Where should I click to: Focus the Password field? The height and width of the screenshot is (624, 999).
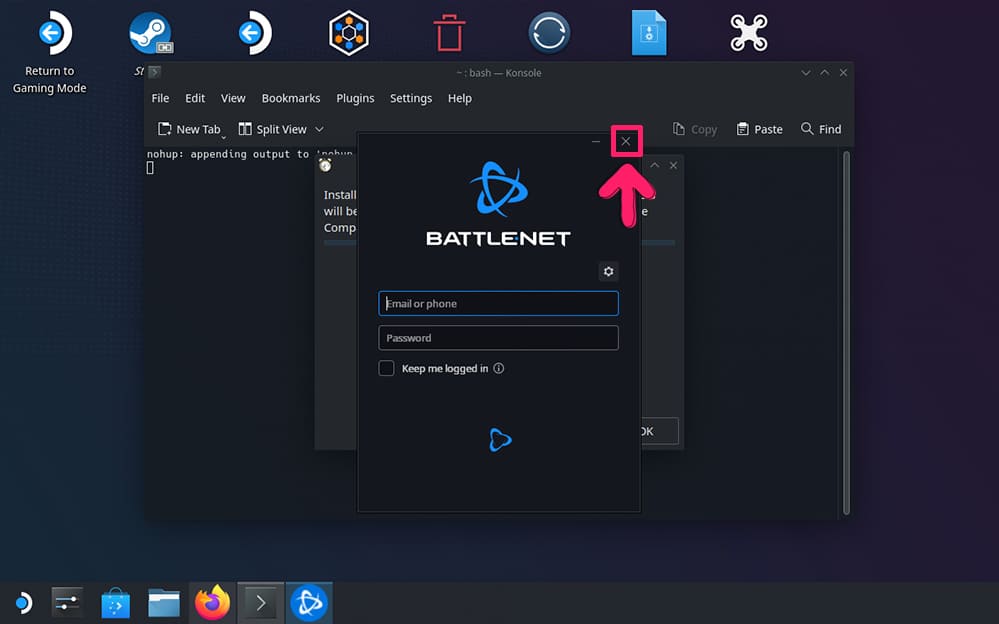point(498,338)
